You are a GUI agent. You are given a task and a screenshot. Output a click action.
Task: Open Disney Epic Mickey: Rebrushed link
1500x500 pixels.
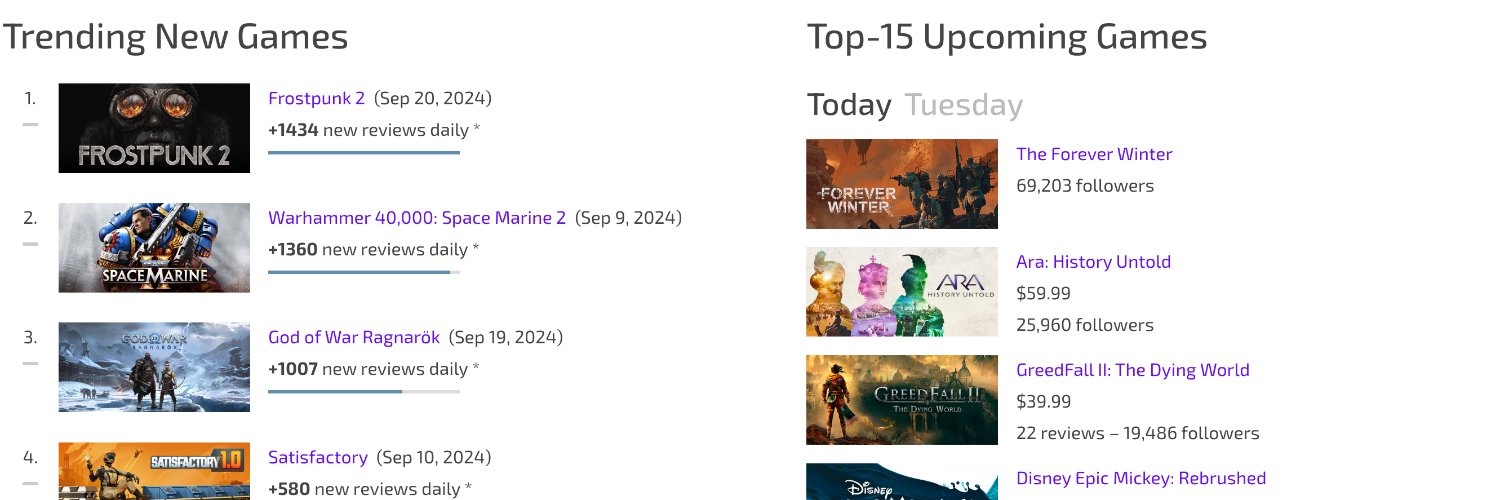point(1141,478)
